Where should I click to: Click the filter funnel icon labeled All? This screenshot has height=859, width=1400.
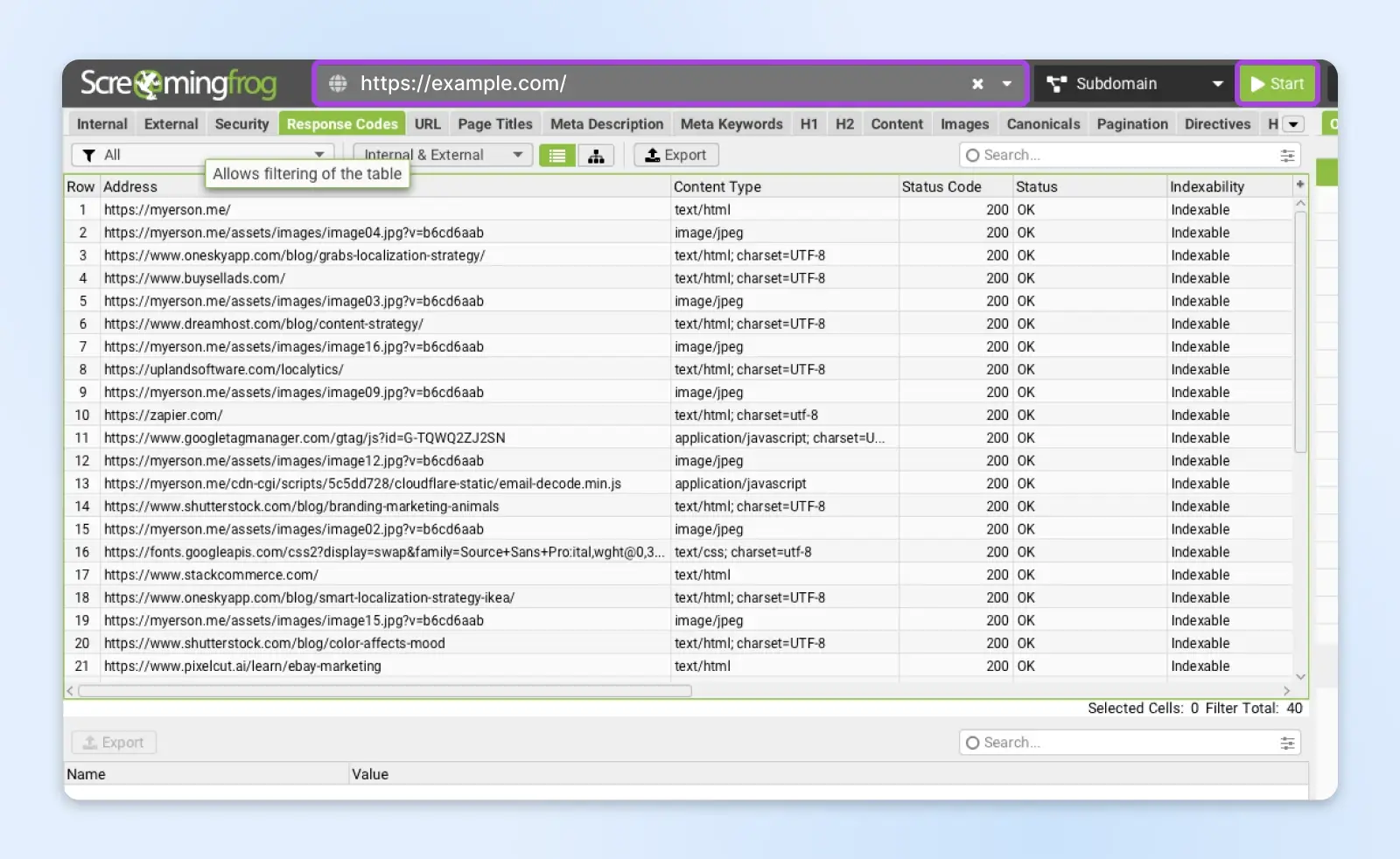coord(89,156)
